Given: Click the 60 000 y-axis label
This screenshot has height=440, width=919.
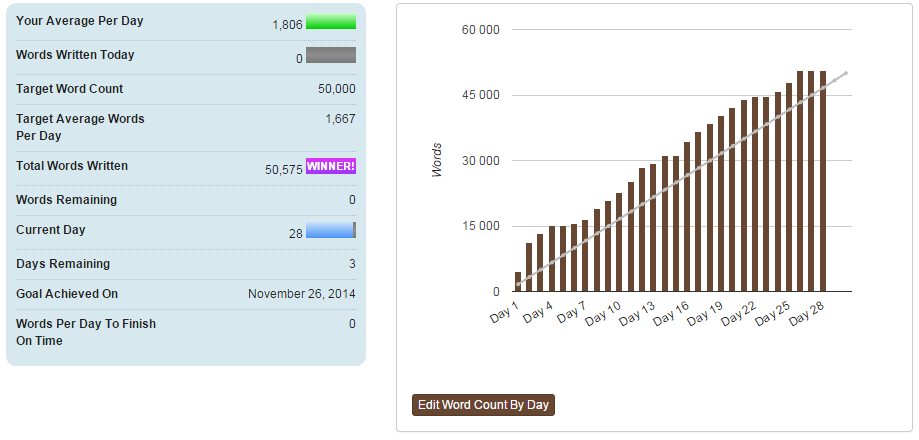Looking at the screenshot, I should click(481, 29).
